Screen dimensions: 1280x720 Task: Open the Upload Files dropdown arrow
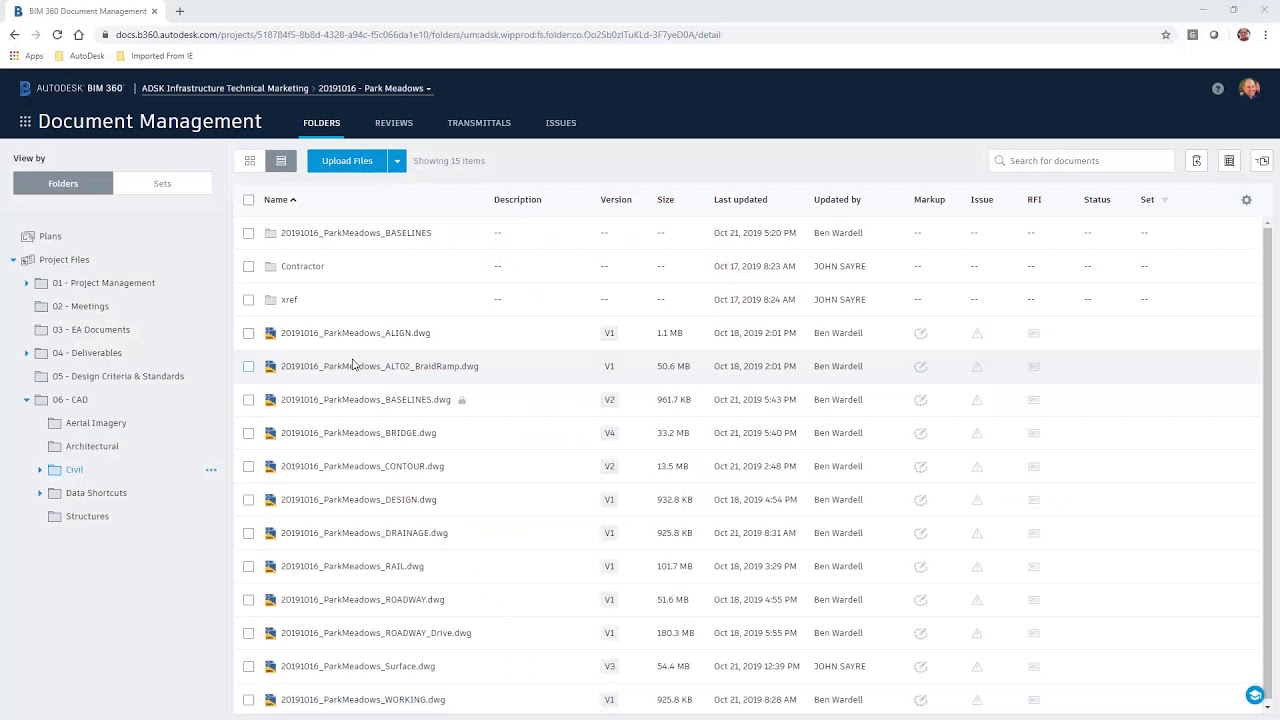pos(397,161)
